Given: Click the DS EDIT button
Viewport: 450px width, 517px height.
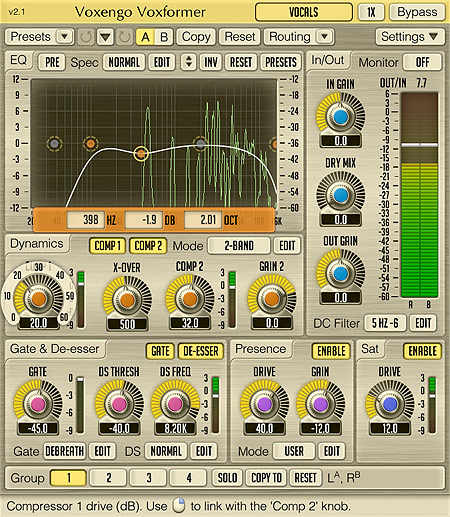Looking at the screenshot, I should pos(204,451).
